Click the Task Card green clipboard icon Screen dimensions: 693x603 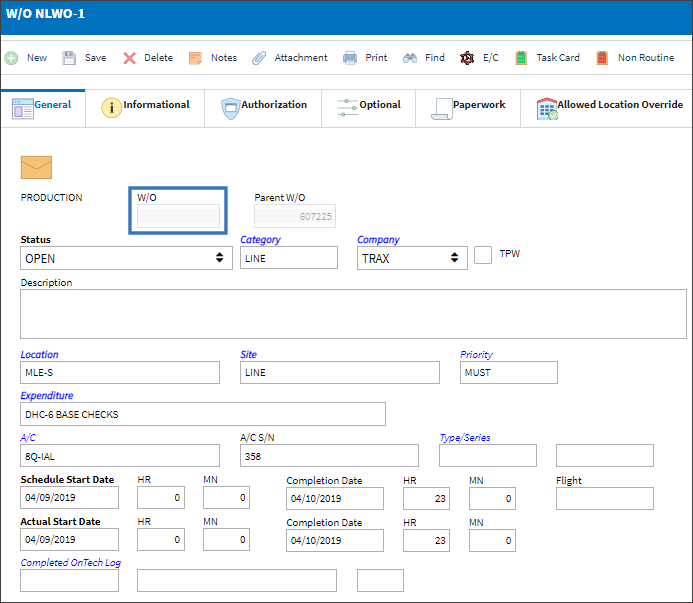point(521,58)
